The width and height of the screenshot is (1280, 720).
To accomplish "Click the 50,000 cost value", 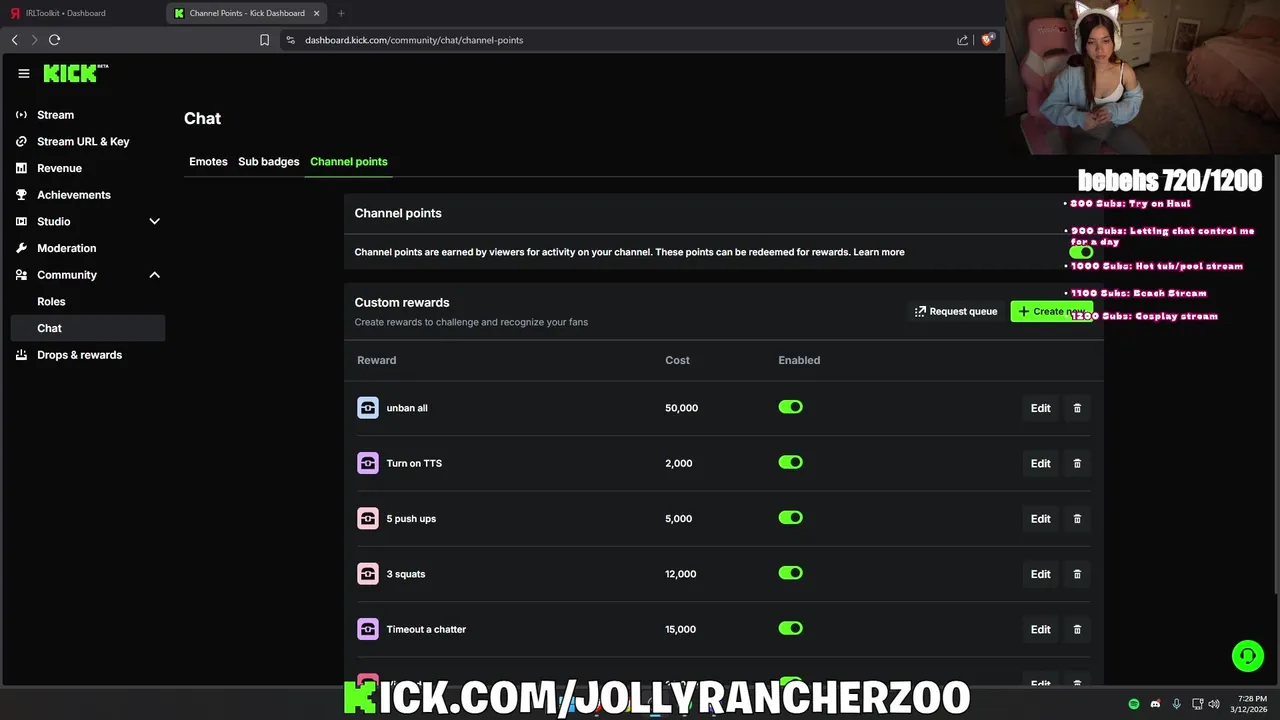I will pos(681,408).
